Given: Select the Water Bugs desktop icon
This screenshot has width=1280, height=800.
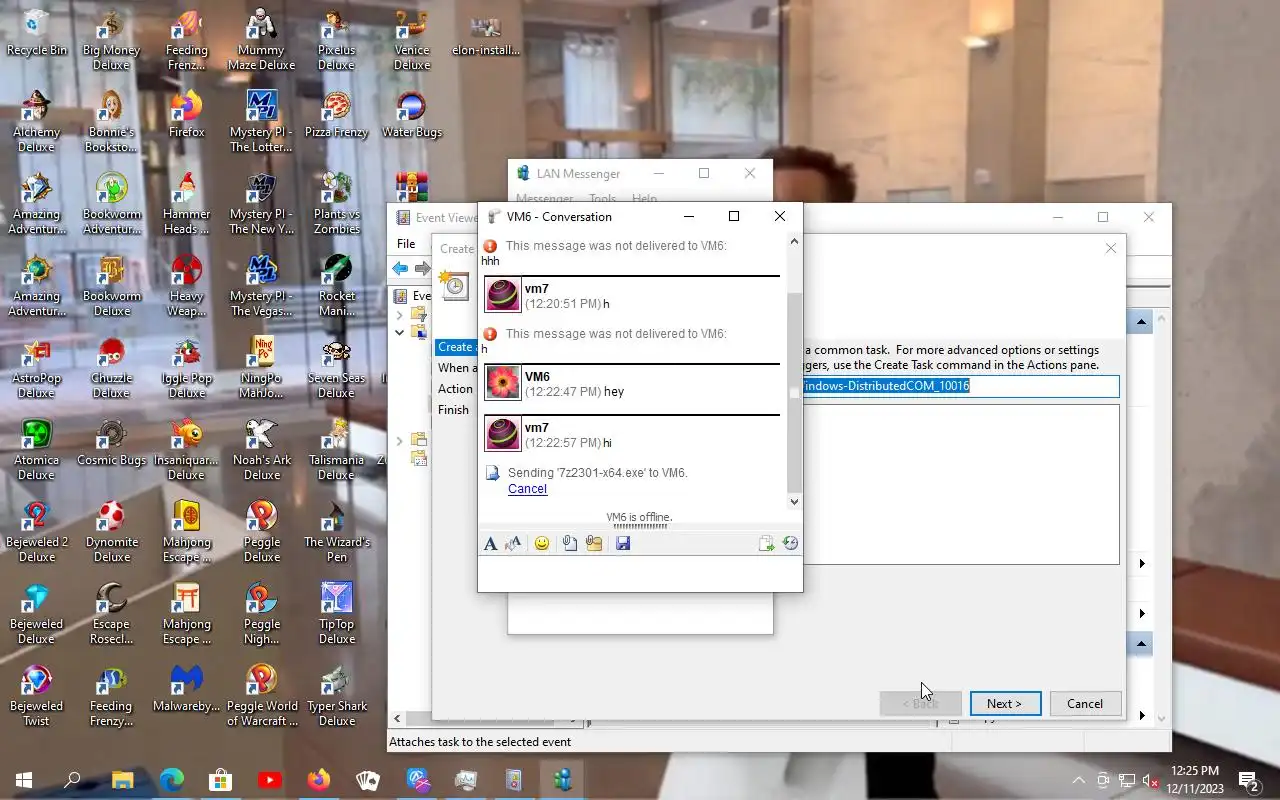Looking at the screenshot, I should (x=411, y=115).
